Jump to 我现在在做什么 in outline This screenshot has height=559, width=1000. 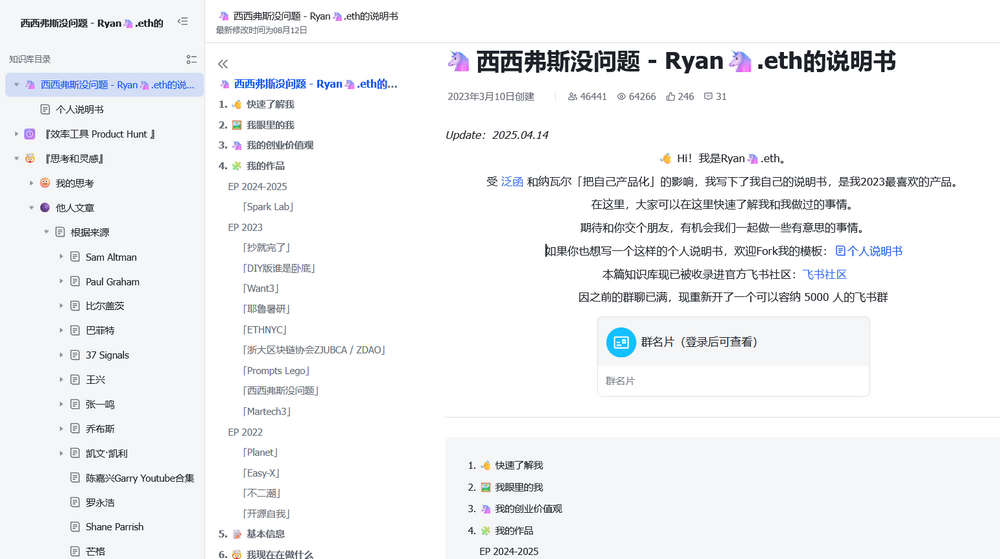point(280,555)
